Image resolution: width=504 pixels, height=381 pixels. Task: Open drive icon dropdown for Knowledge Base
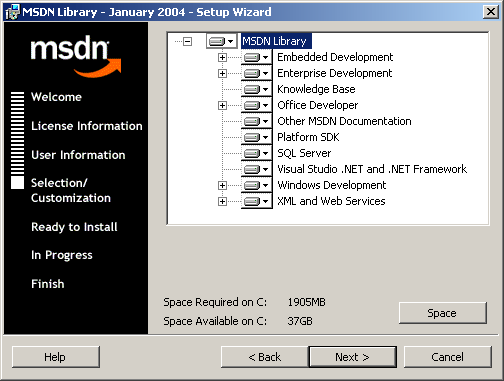tap(256, 89)
